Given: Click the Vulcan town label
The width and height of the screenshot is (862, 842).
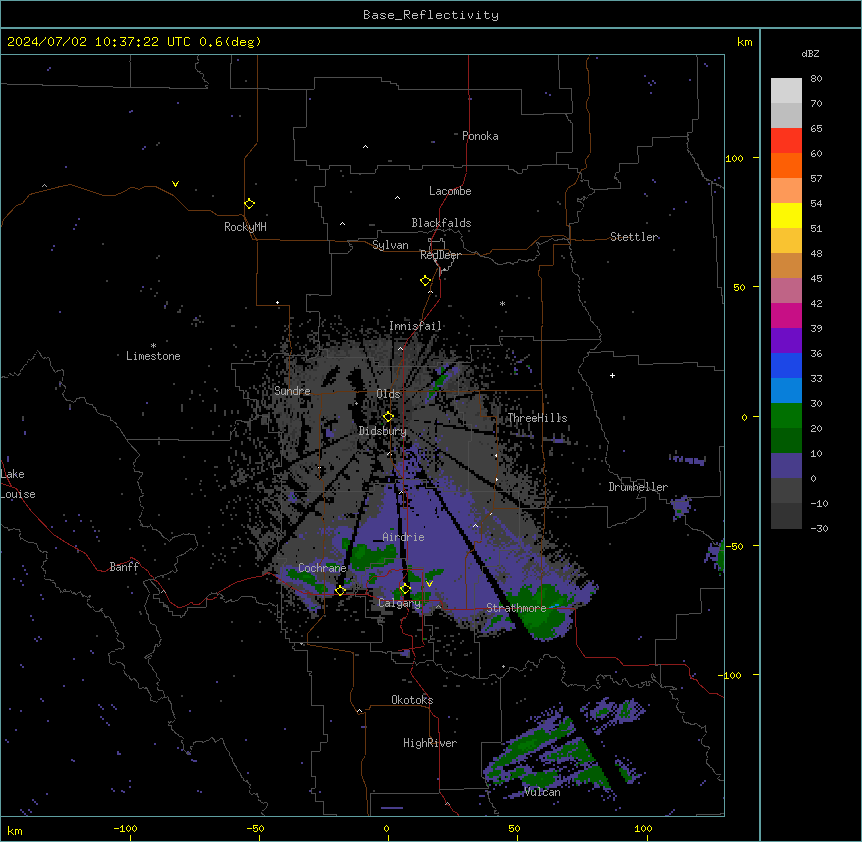Looking at the screenshot, I should click(542, 792).
